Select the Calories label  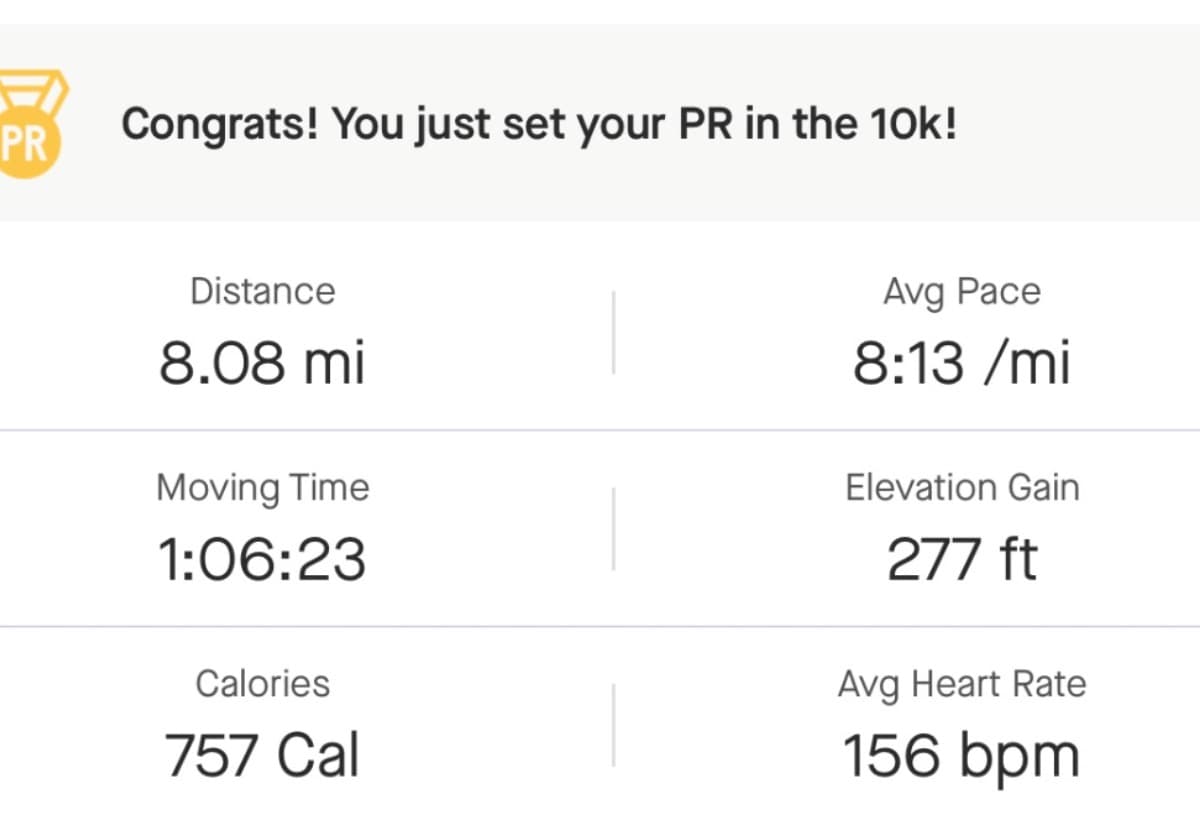tap(262, 684)
